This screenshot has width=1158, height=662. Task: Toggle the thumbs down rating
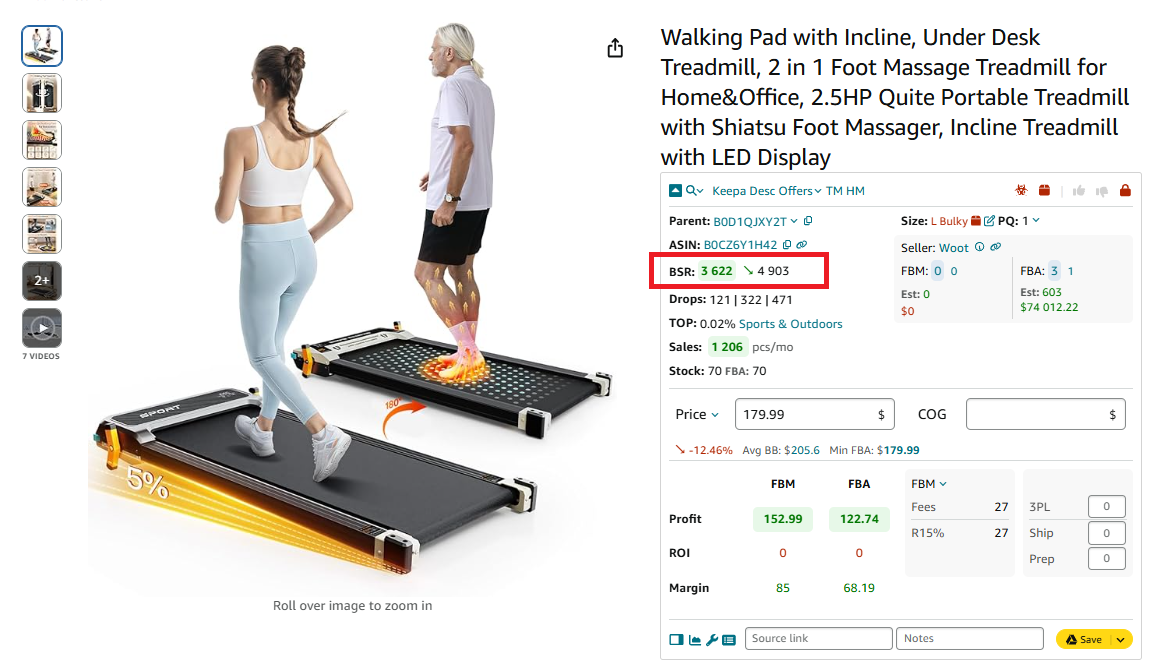[x=1102, y=191]
